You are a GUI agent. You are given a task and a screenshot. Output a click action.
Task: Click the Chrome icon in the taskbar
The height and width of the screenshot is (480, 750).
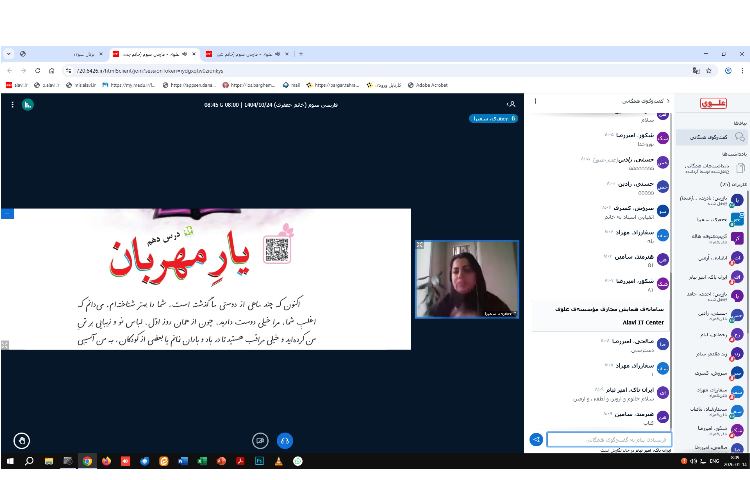(x=87, y=461)
